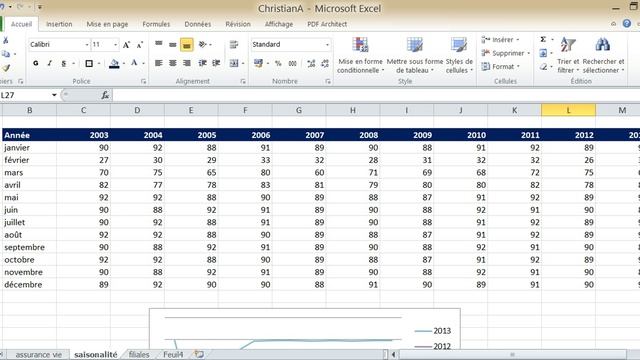Click the Fill down icon
The height and width of the screenshot is (360, 640).
coord(543,53)
